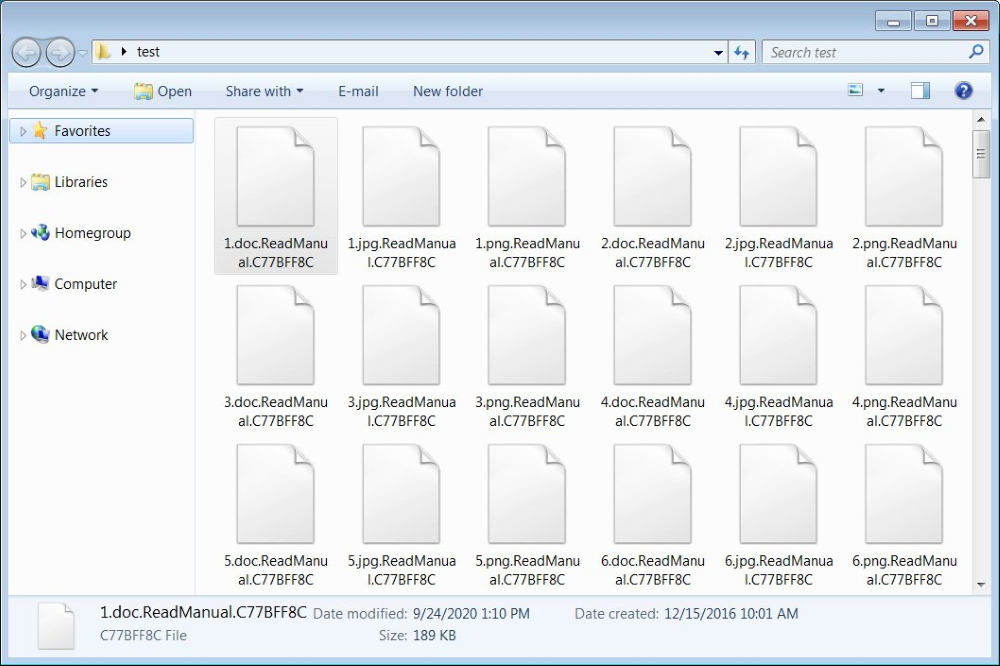Screen dimensions: 1000x666
Task: Toggle the preview pane icon
Action: [920, 91]
